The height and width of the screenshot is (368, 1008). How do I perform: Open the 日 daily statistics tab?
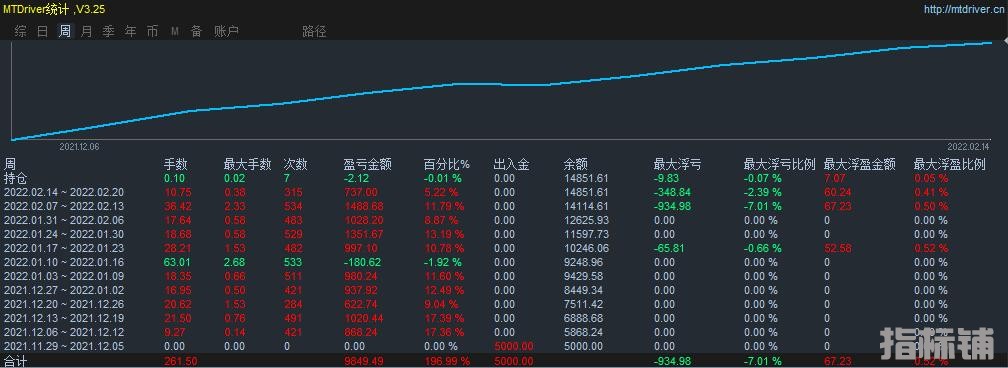click(42, 32)
